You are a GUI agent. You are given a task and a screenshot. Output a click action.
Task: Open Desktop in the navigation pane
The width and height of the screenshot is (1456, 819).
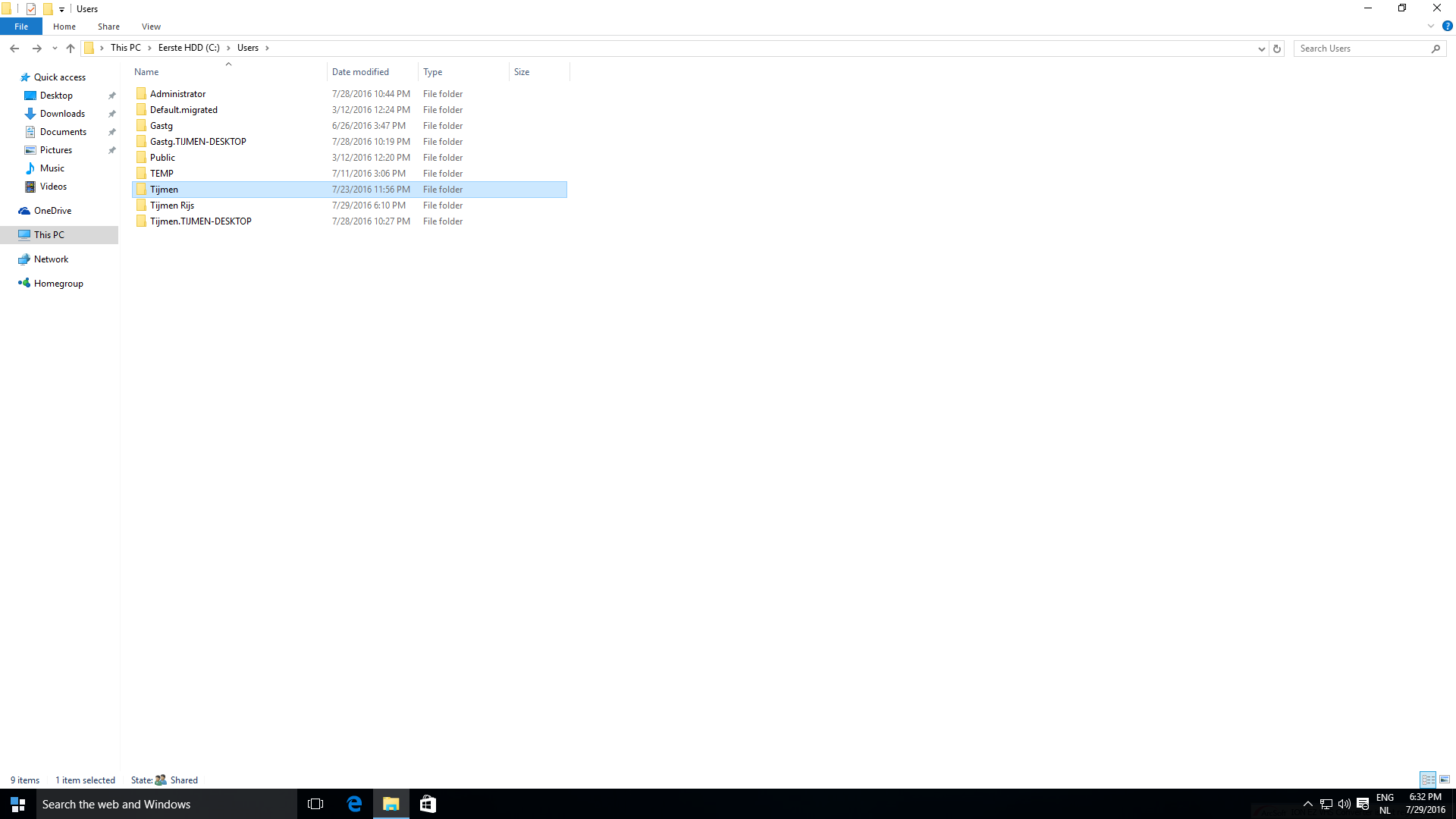click(x=56, y=96)
